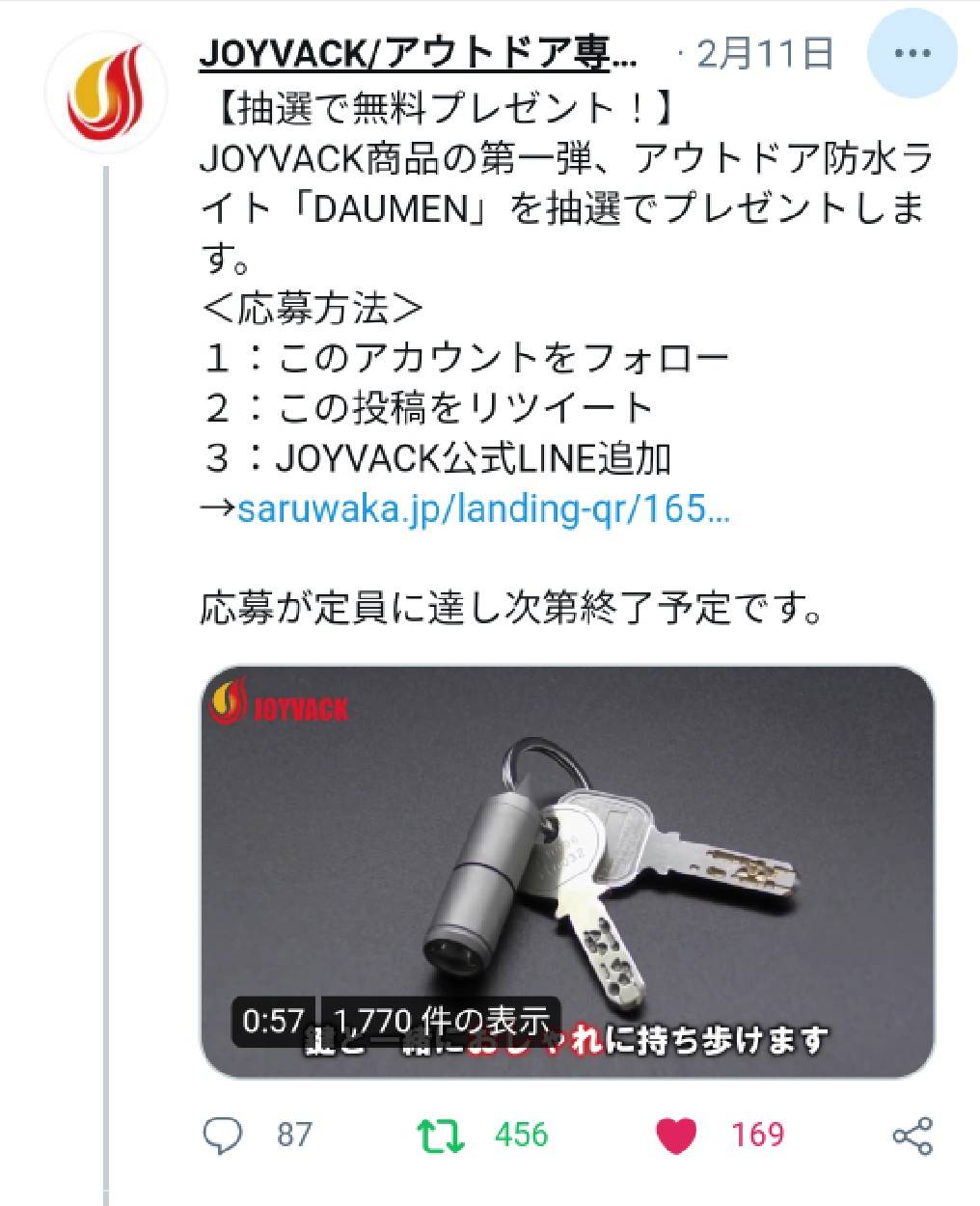Open the three-dot more options menu
980x1206 pixels.
coord(912,55)
